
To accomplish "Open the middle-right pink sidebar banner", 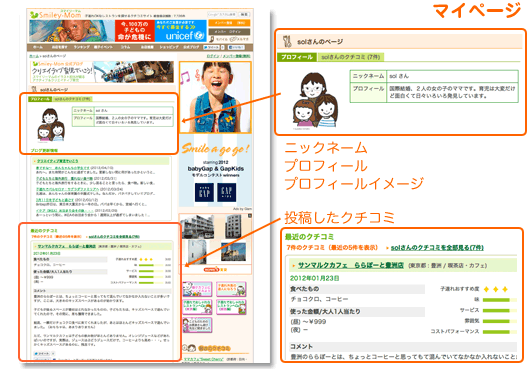I will pos(231,307).
